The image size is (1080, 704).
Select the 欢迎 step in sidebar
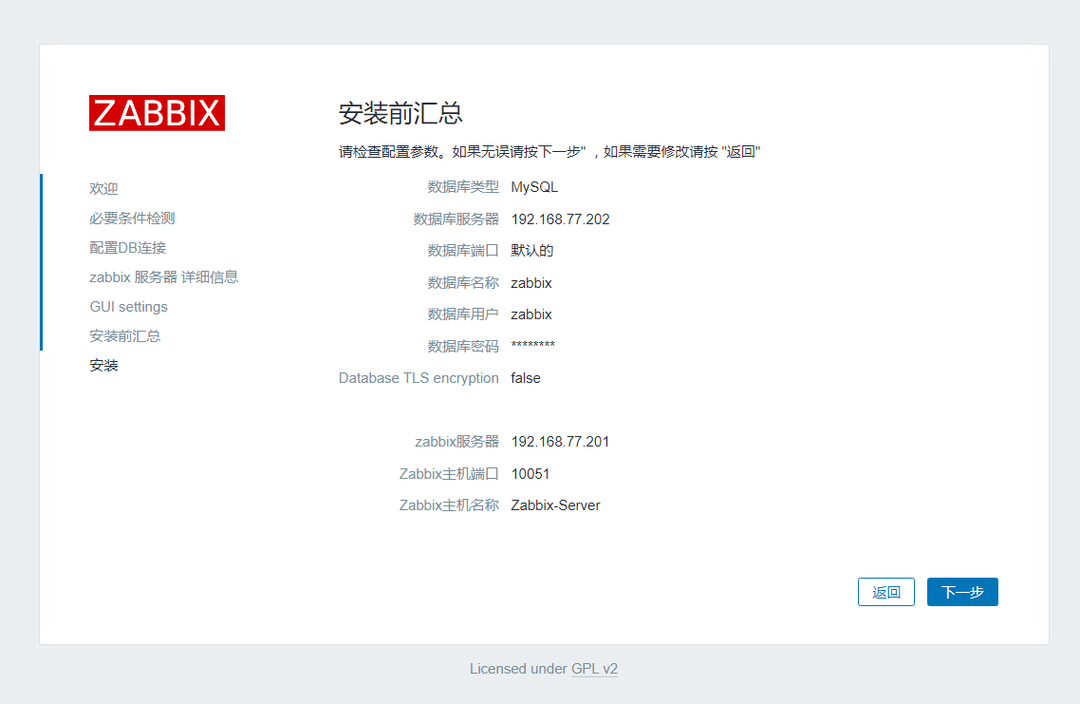click(x=104, y=189)
